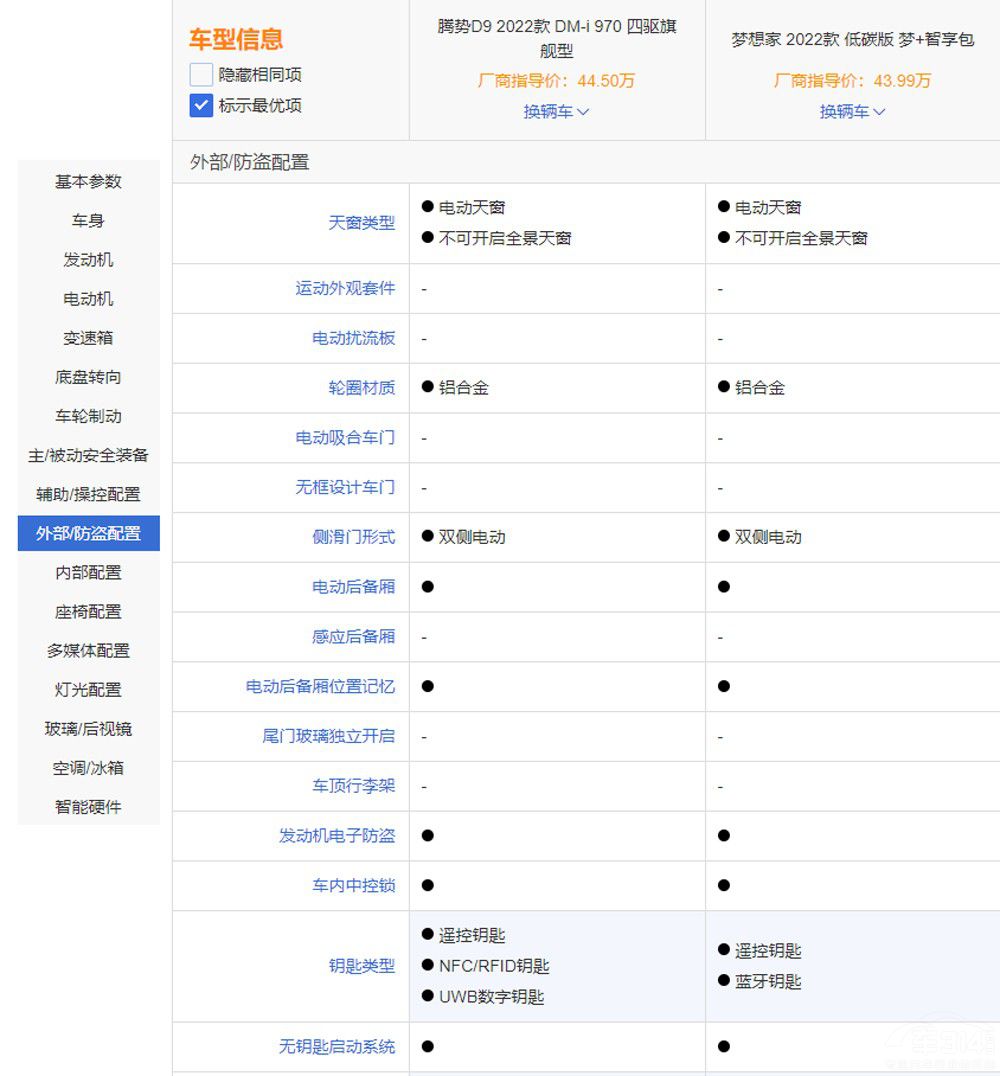The image size is (1000, 1076).
Task: Open 梦想家 2022款 低碳版 model title
Action: pyautogui.click(x=852, y=40)
